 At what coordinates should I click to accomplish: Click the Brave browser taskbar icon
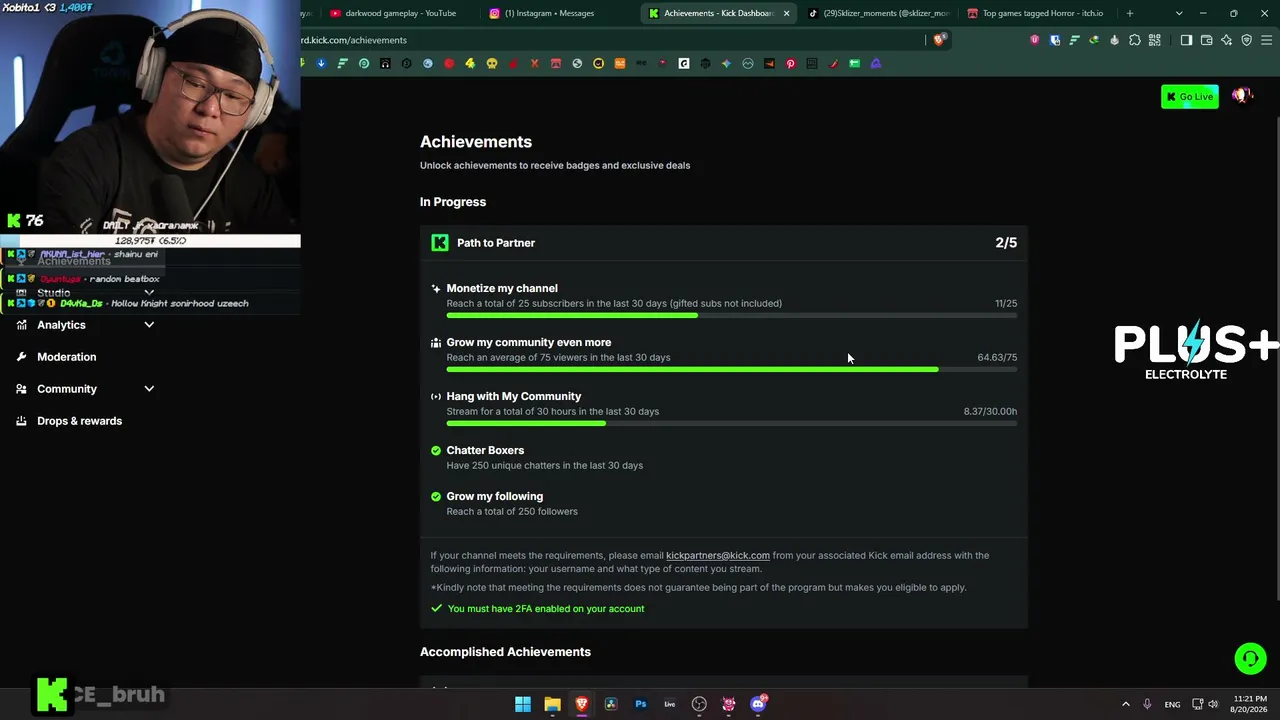[x=582, y=704]
